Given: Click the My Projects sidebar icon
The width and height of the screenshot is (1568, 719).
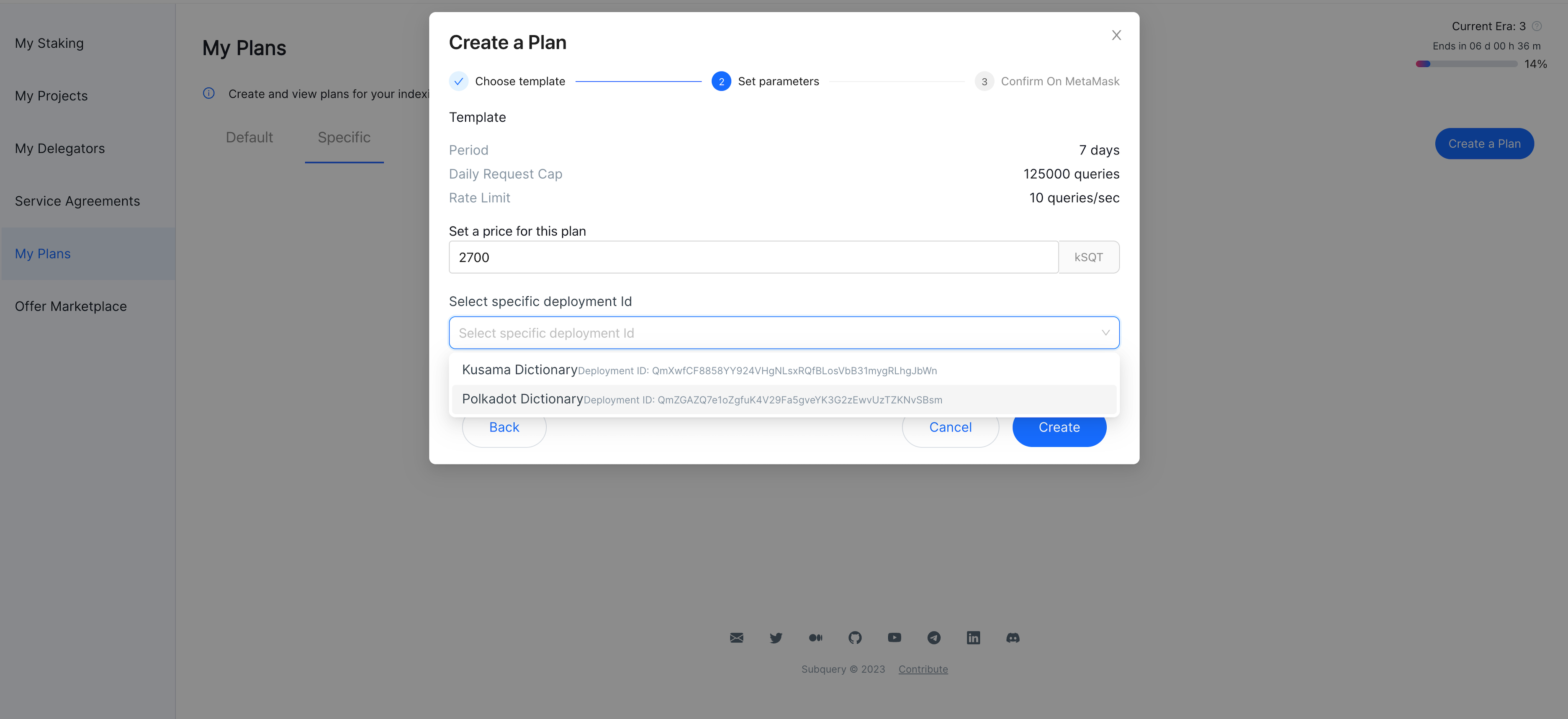Looking at the screenshot, I should pyautogui.click(x=51, y=95).
